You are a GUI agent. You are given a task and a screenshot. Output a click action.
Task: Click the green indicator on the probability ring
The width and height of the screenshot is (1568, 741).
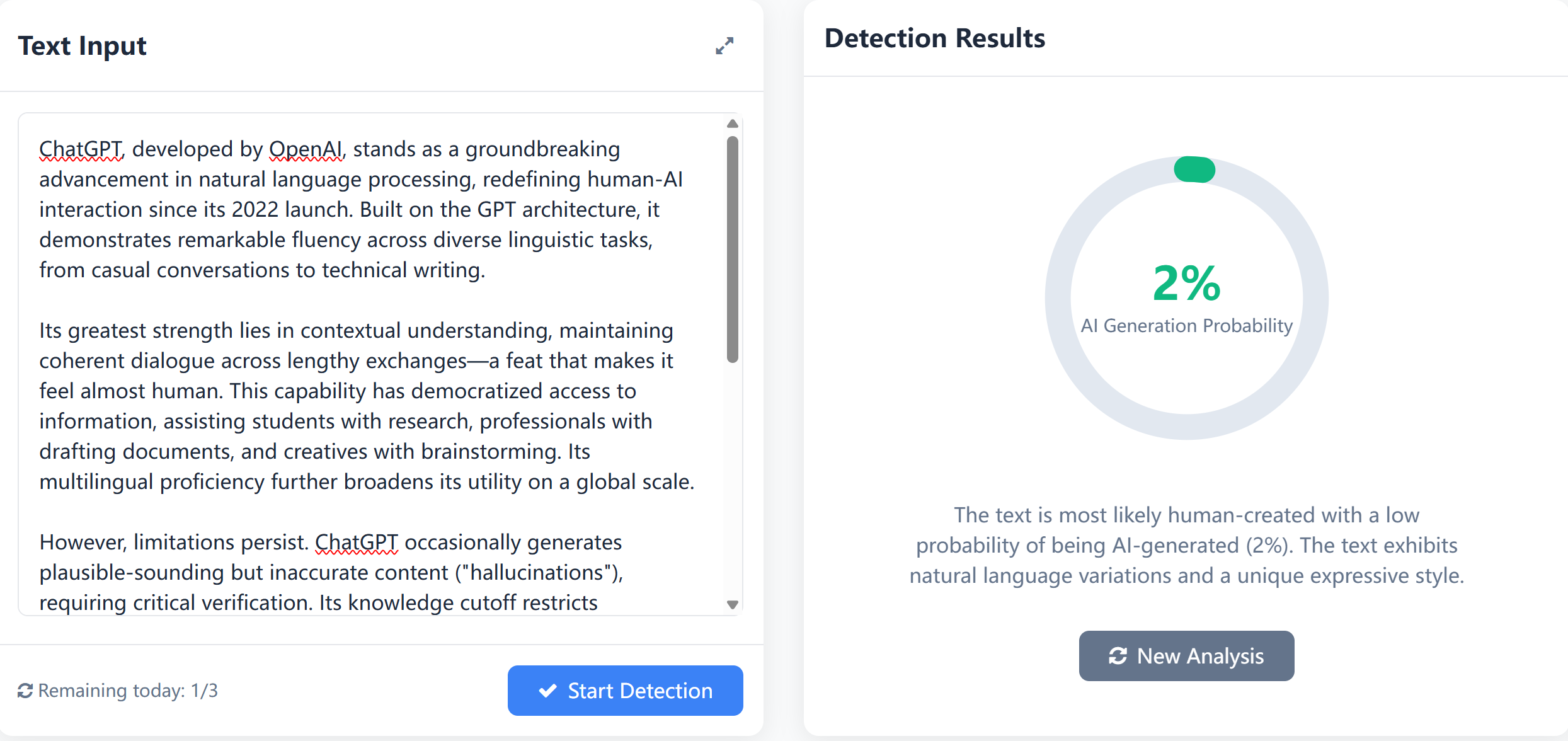[x=1194, y=169]
